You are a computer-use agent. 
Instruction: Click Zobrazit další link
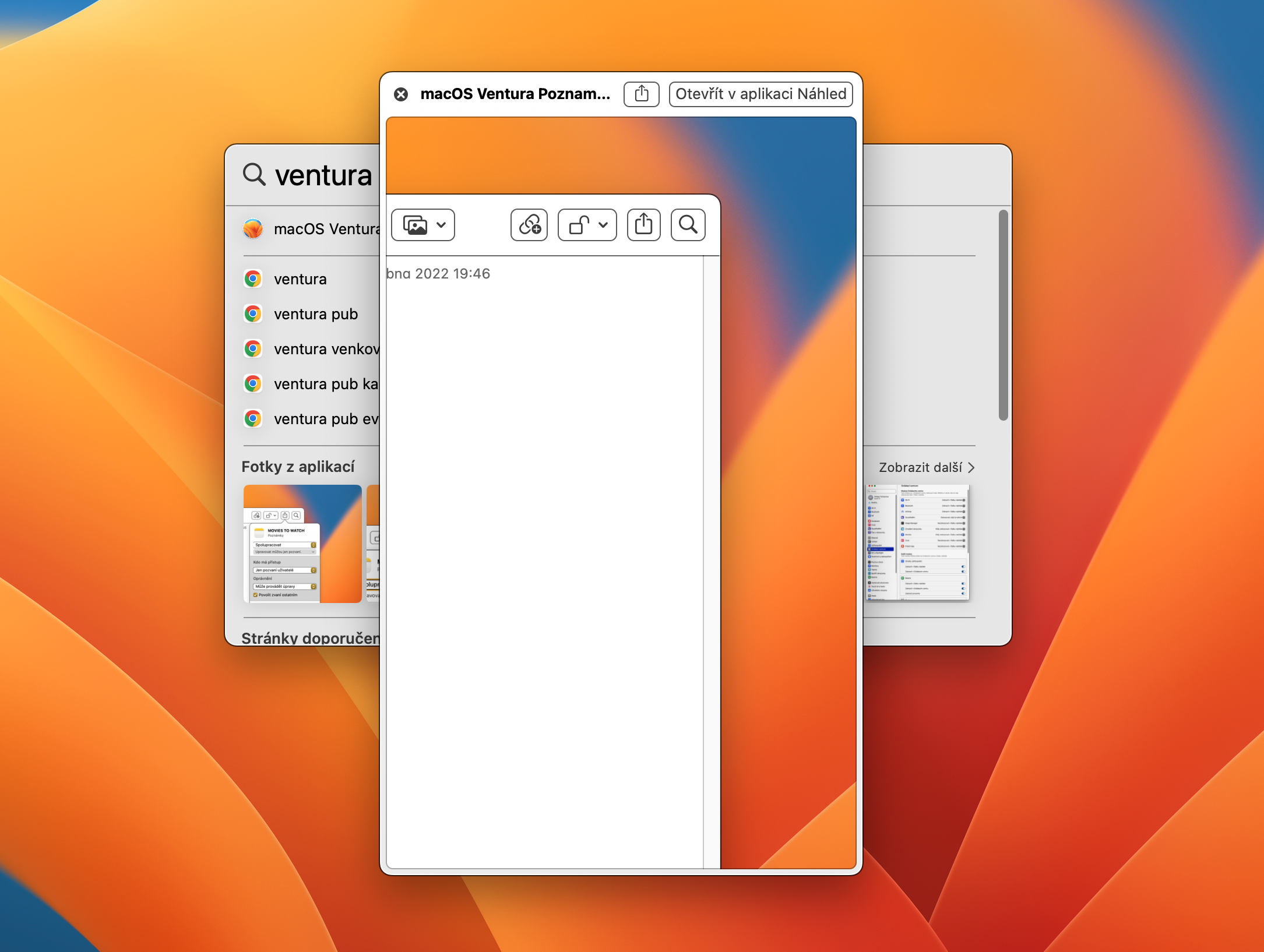coord(920,467)
